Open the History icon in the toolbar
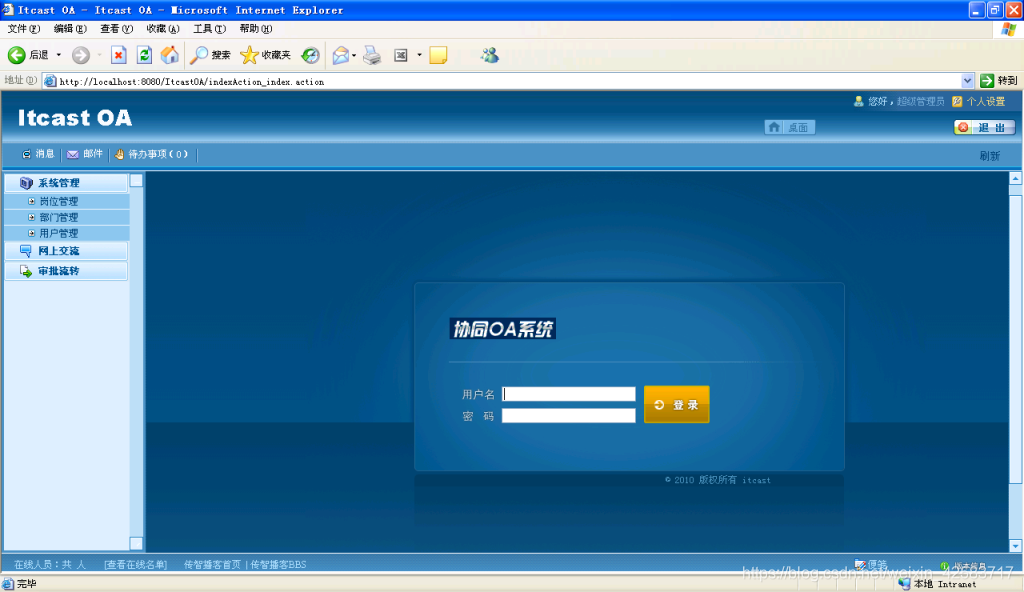Screen dimensions: 1024x592 click(x=310, y=56)
